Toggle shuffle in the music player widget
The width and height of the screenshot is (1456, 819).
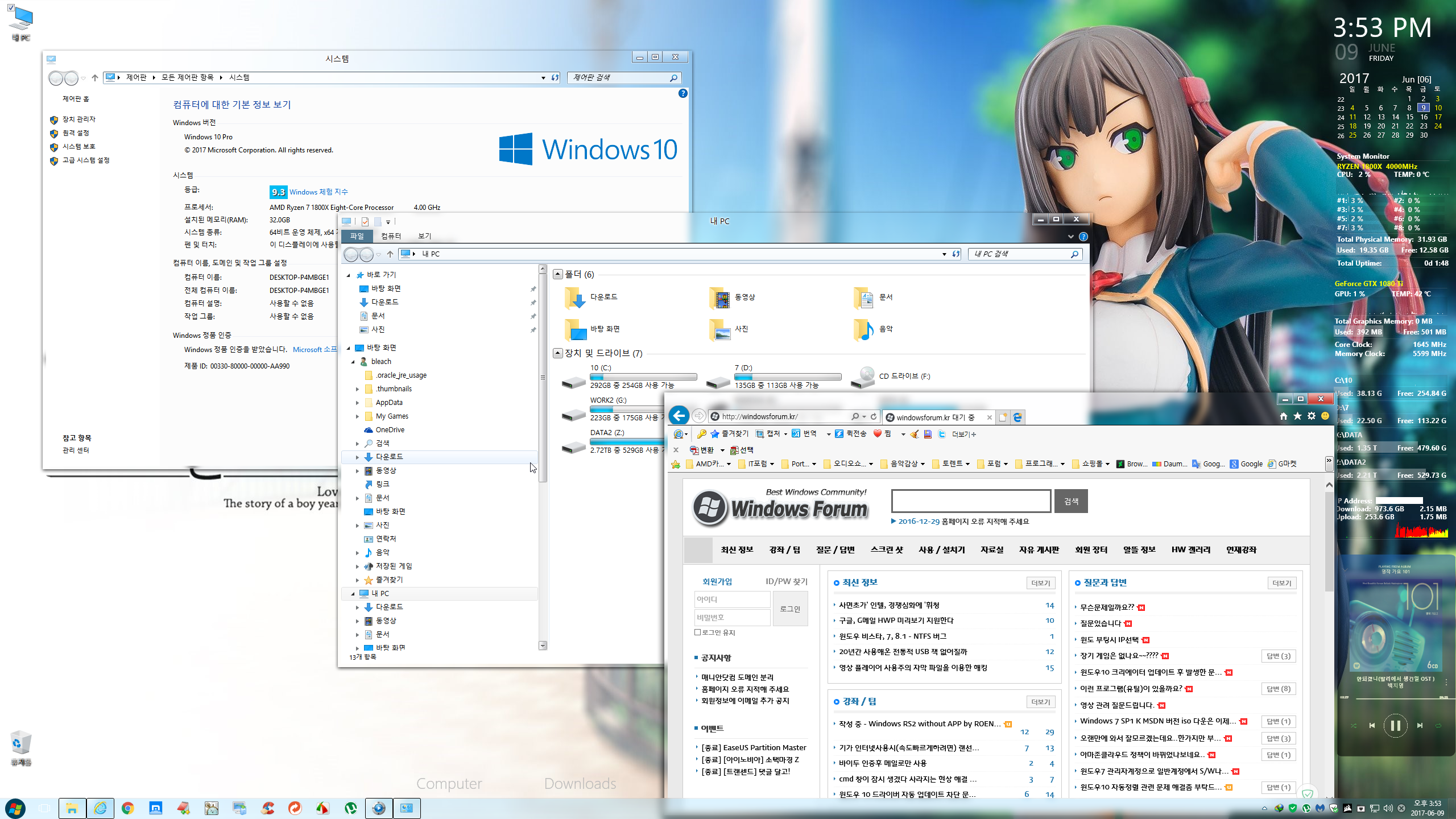pyautogui.click(x=1354, y=726)
